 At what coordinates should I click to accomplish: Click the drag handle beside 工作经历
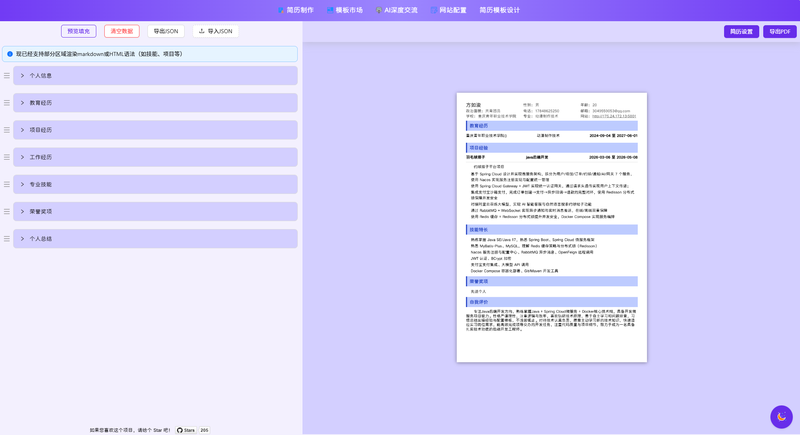pos(7,157)
